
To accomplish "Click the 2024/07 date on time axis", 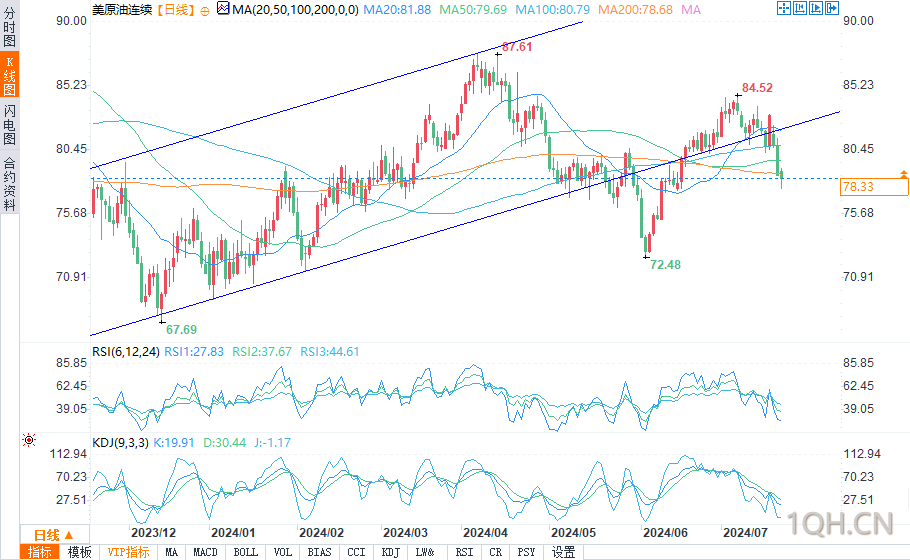I will 745,533.
